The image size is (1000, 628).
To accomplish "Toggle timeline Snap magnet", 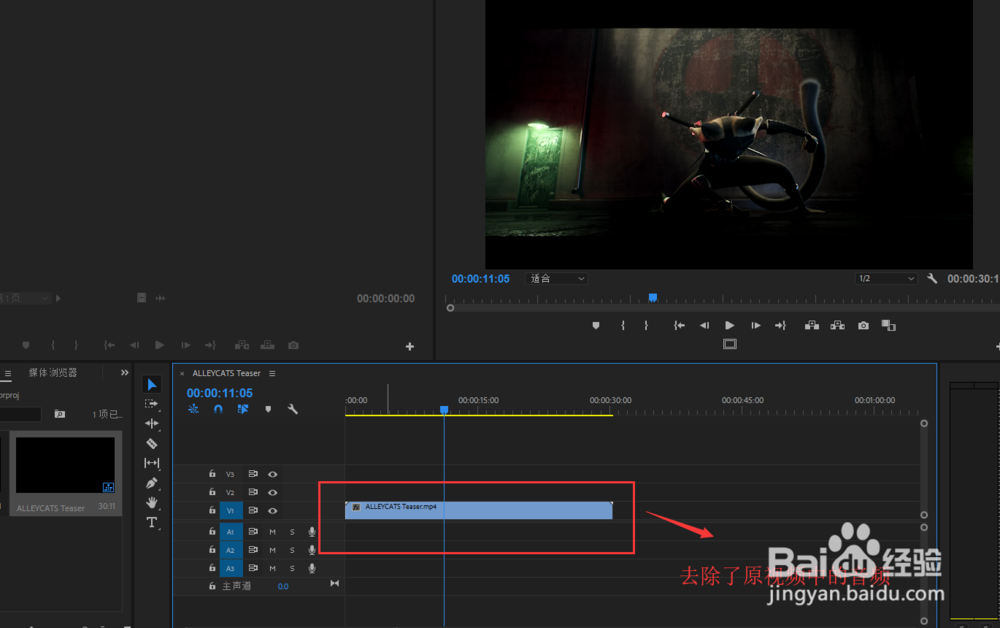I will 218,409.
